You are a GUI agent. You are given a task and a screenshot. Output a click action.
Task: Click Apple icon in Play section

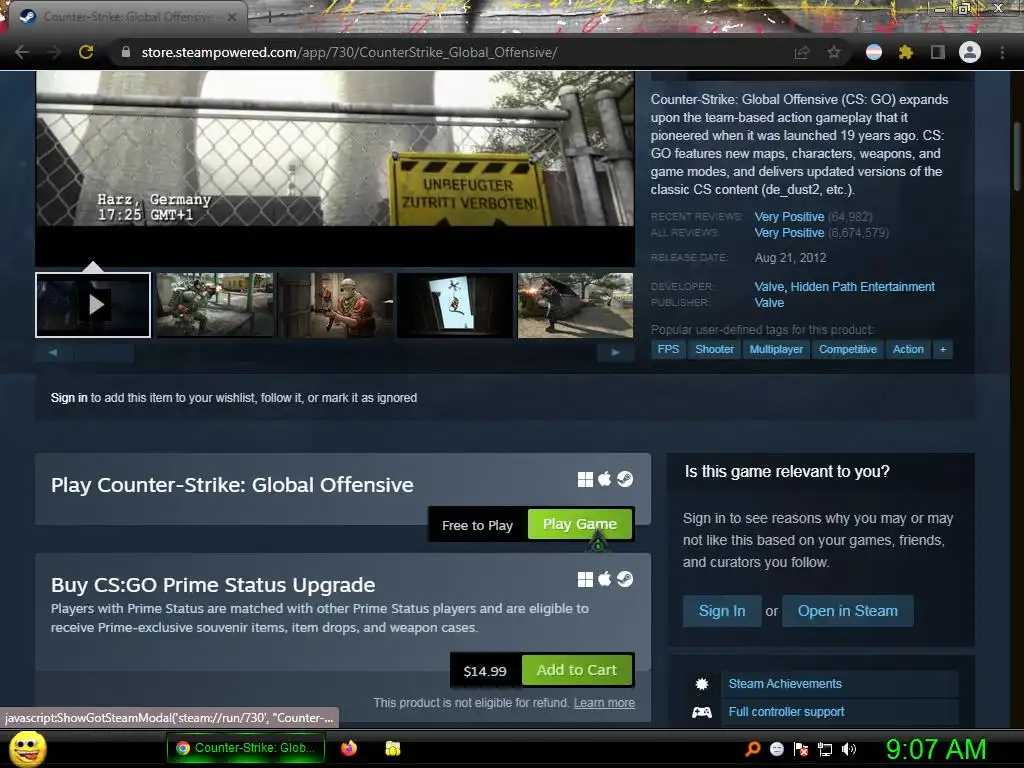click(x=605, y=479)
